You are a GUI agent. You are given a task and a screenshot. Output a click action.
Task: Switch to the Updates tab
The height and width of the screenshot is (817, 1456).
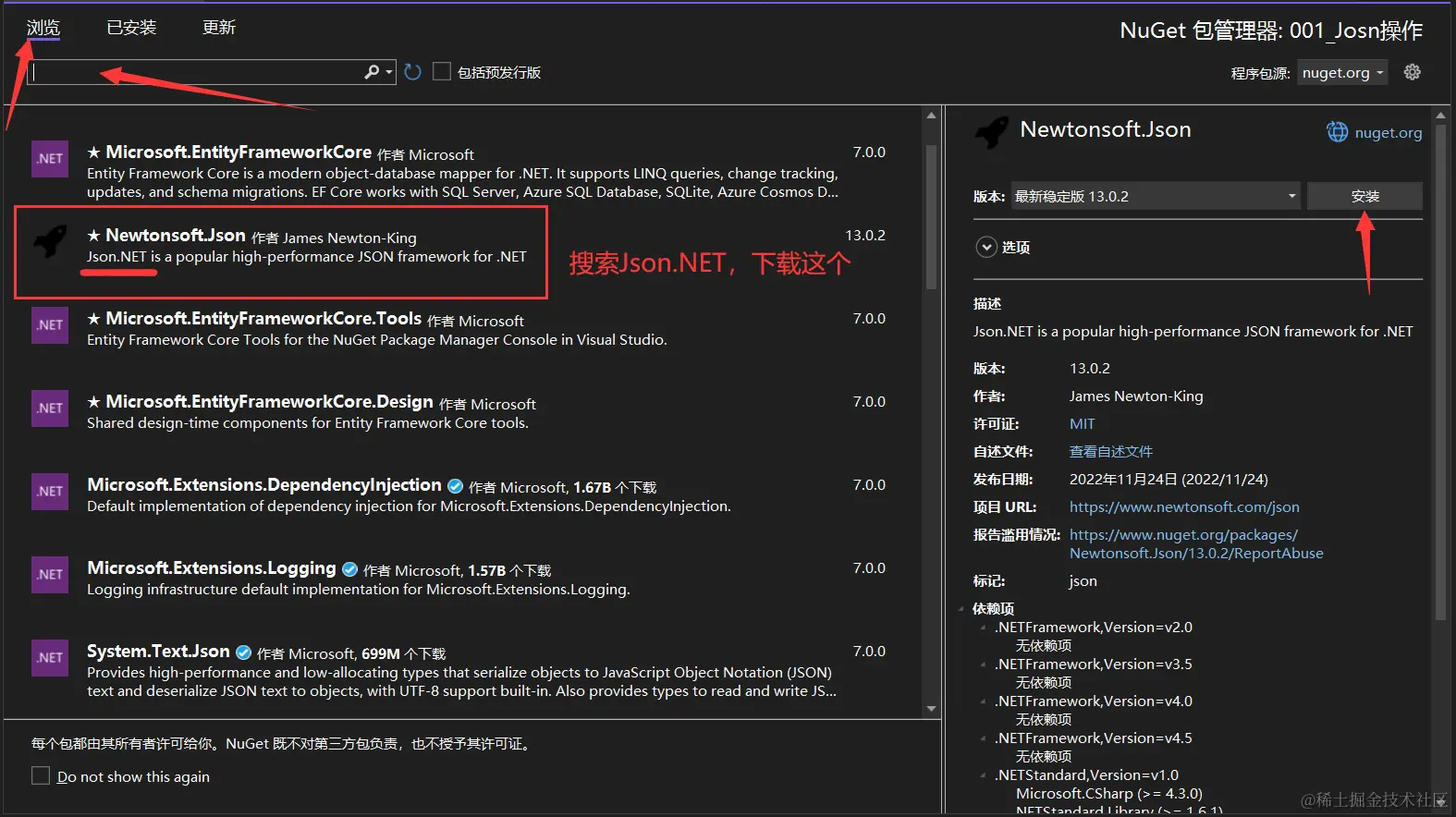[219, 28]
